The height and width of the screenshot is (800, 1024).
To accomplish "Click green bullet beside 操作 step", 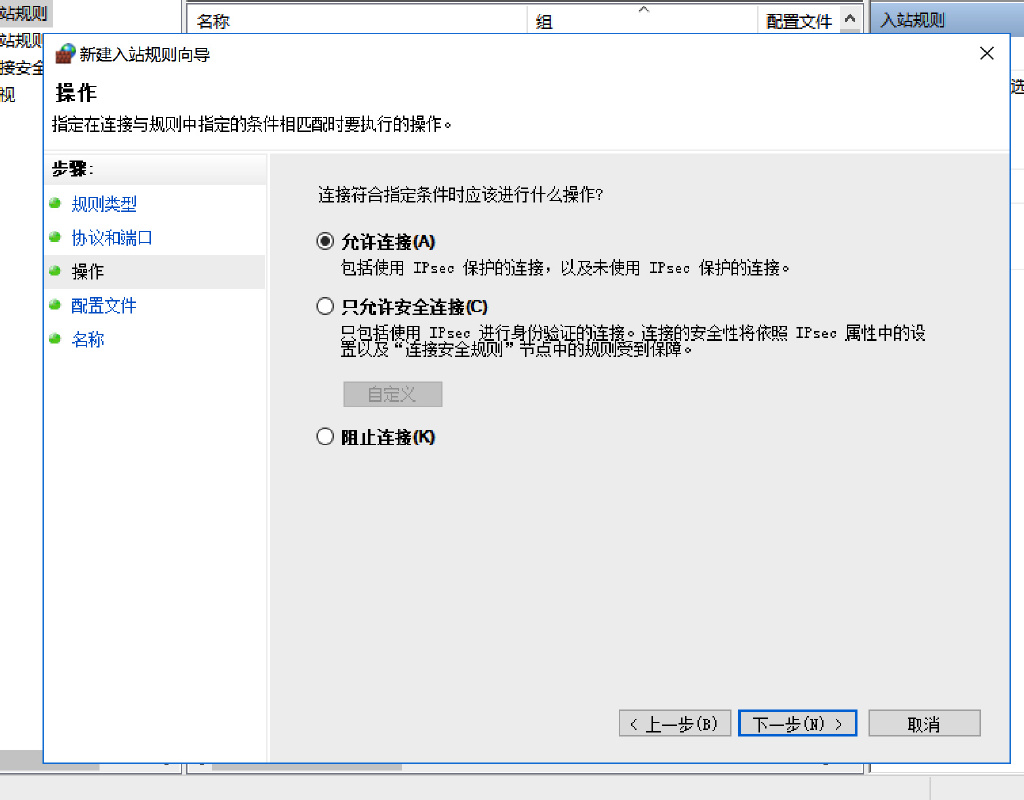I will click(x=55, y=271).
